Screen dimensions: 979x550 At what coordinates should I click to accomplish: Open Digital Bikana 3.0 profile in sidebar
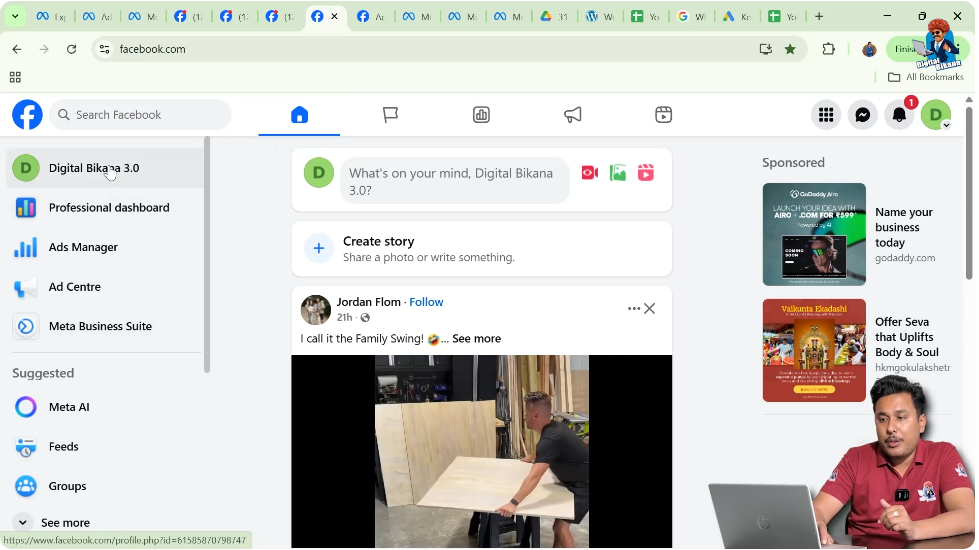105,168
